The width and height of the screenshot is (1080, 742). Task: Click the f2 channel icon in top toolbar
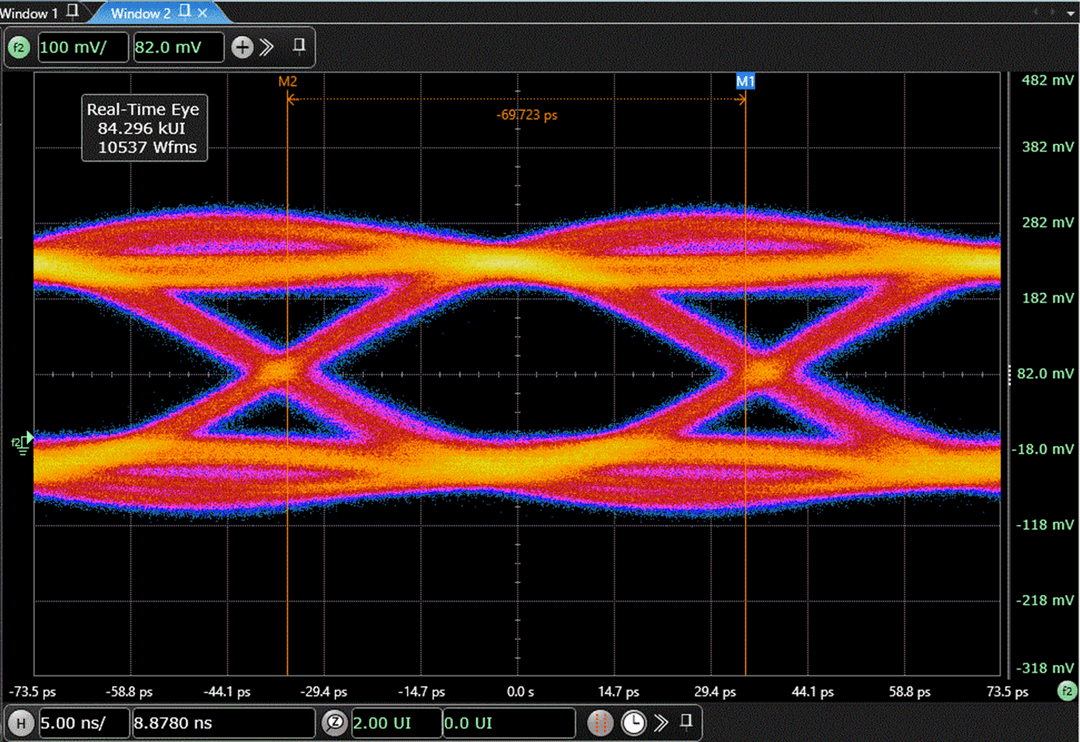(x=19, y=47)
